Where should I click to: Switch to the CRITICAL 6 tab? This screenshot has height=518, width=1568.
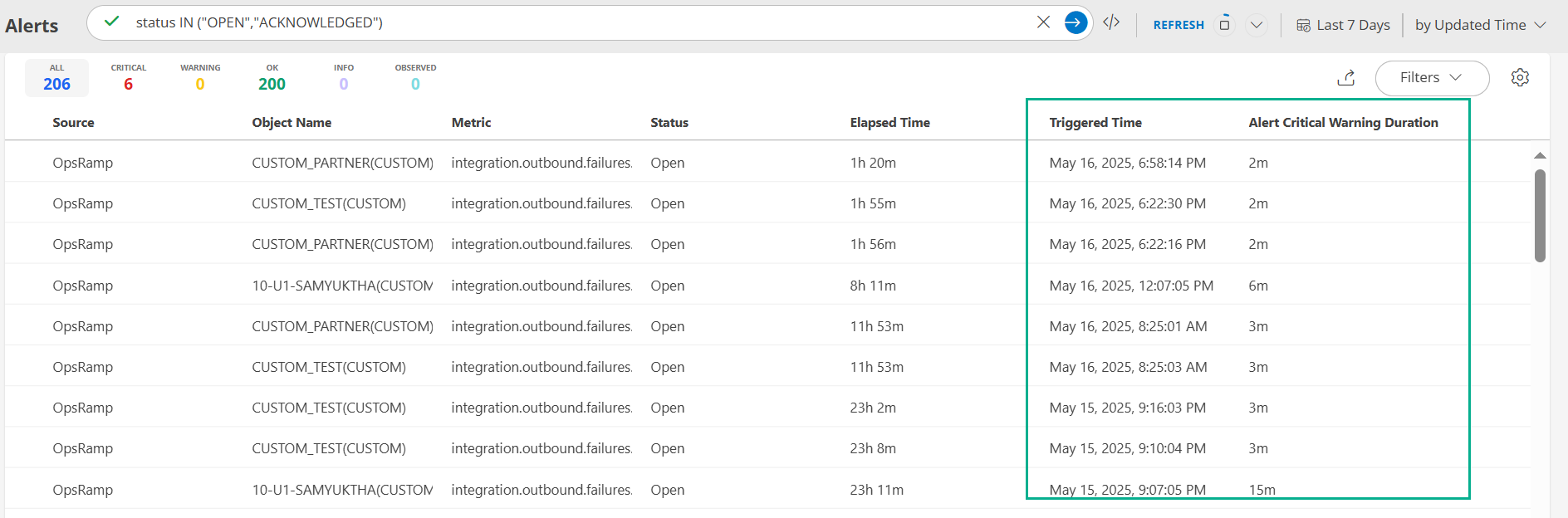(x=129, y=78)
